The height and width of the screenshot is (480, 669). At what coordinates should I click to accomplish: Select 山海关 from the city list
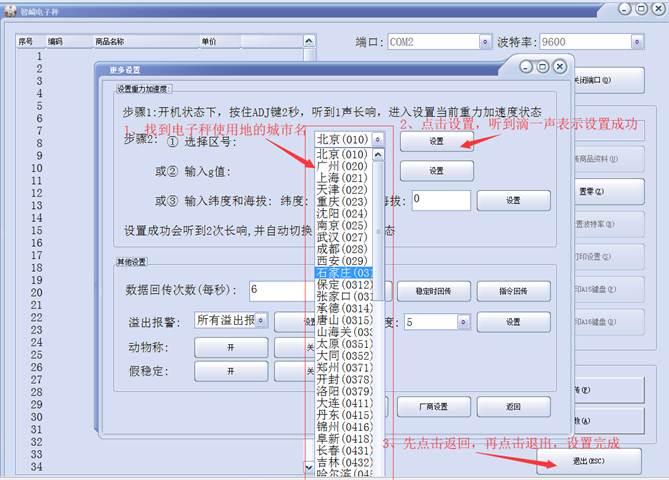[343, 332]
